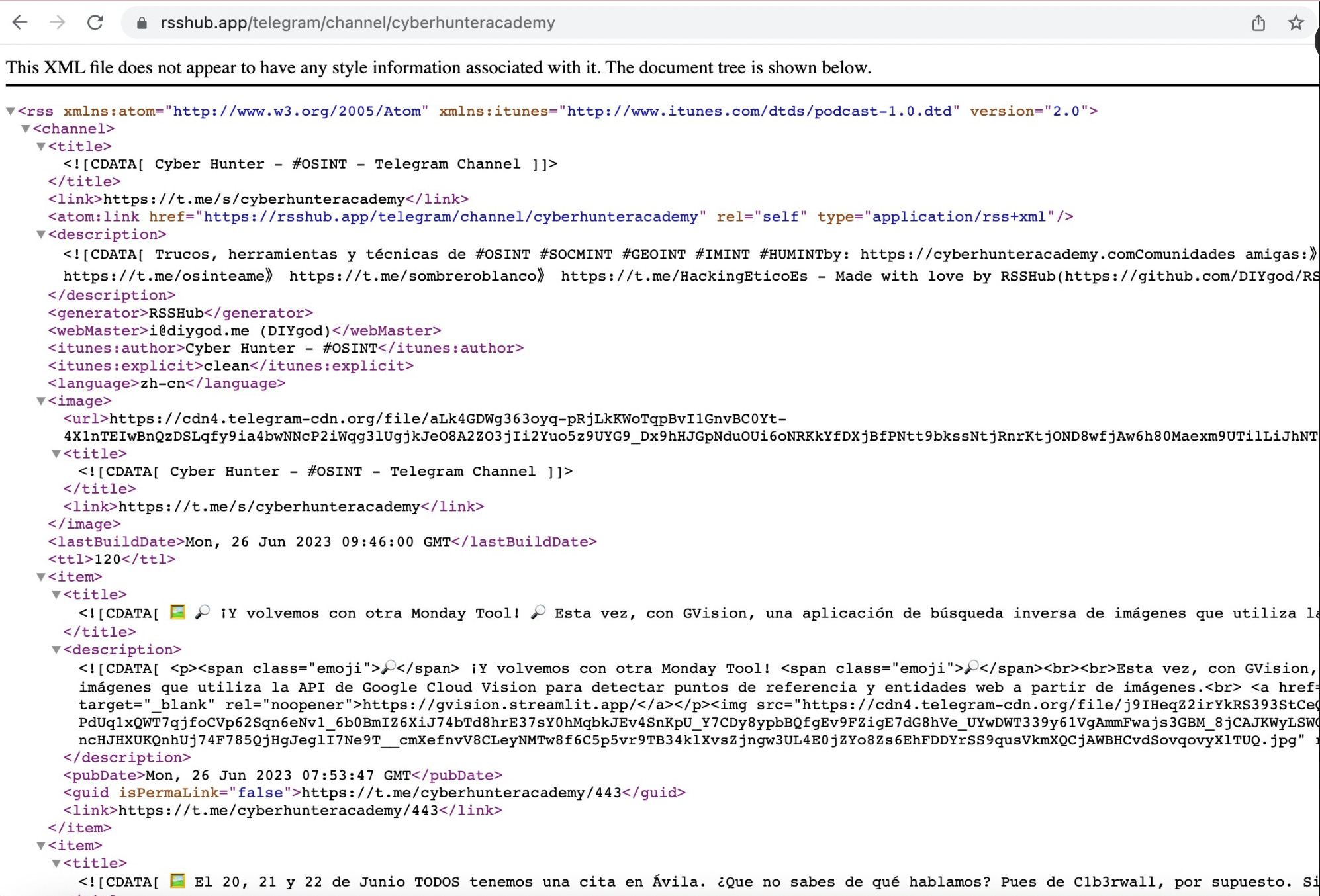1320x896 pixels.
Task: Click the image title CDATA Cyber Hunter text
Action: (326, 472)
